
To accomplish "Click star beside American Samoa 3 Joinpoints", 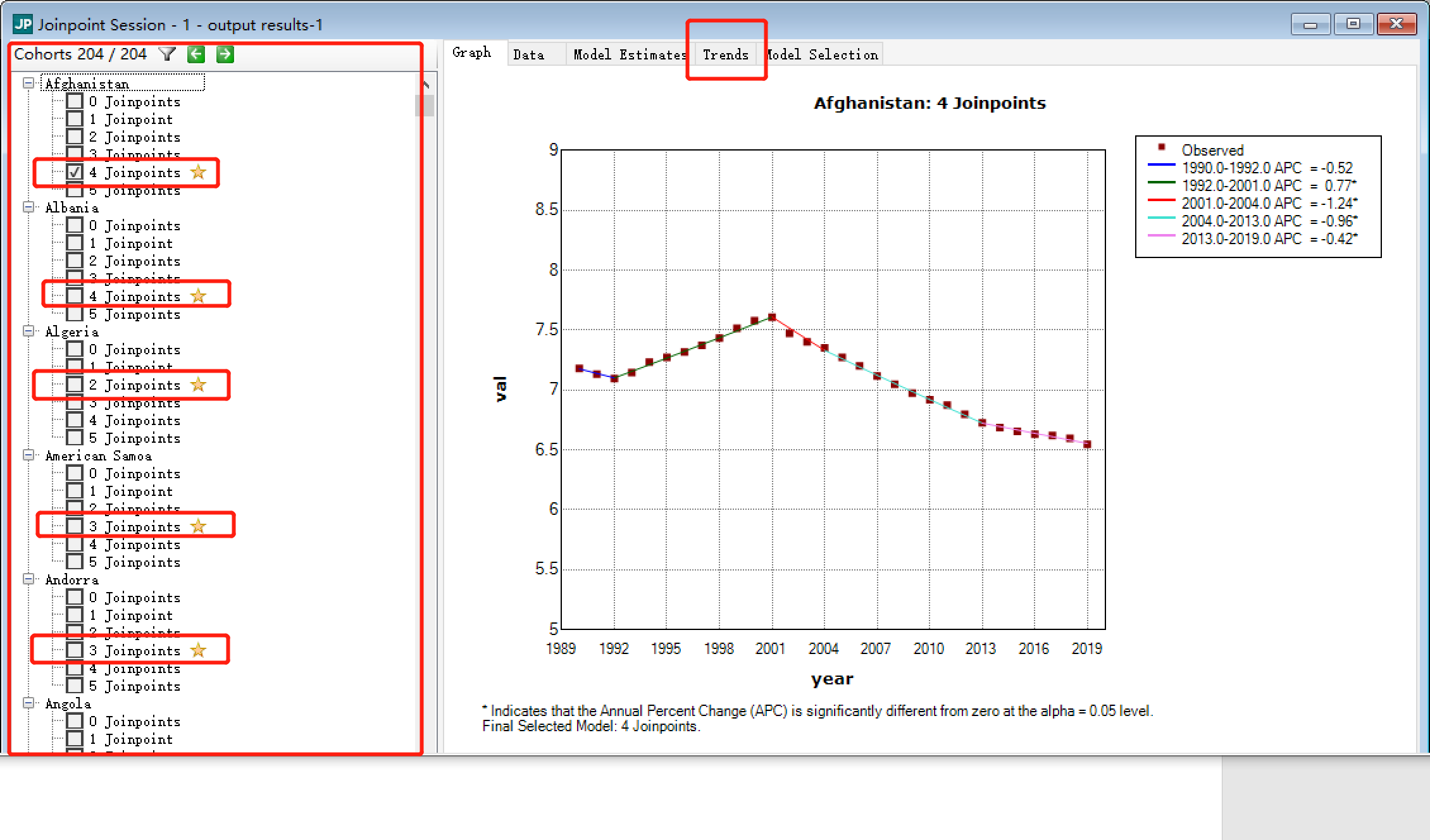I will 198,526.
